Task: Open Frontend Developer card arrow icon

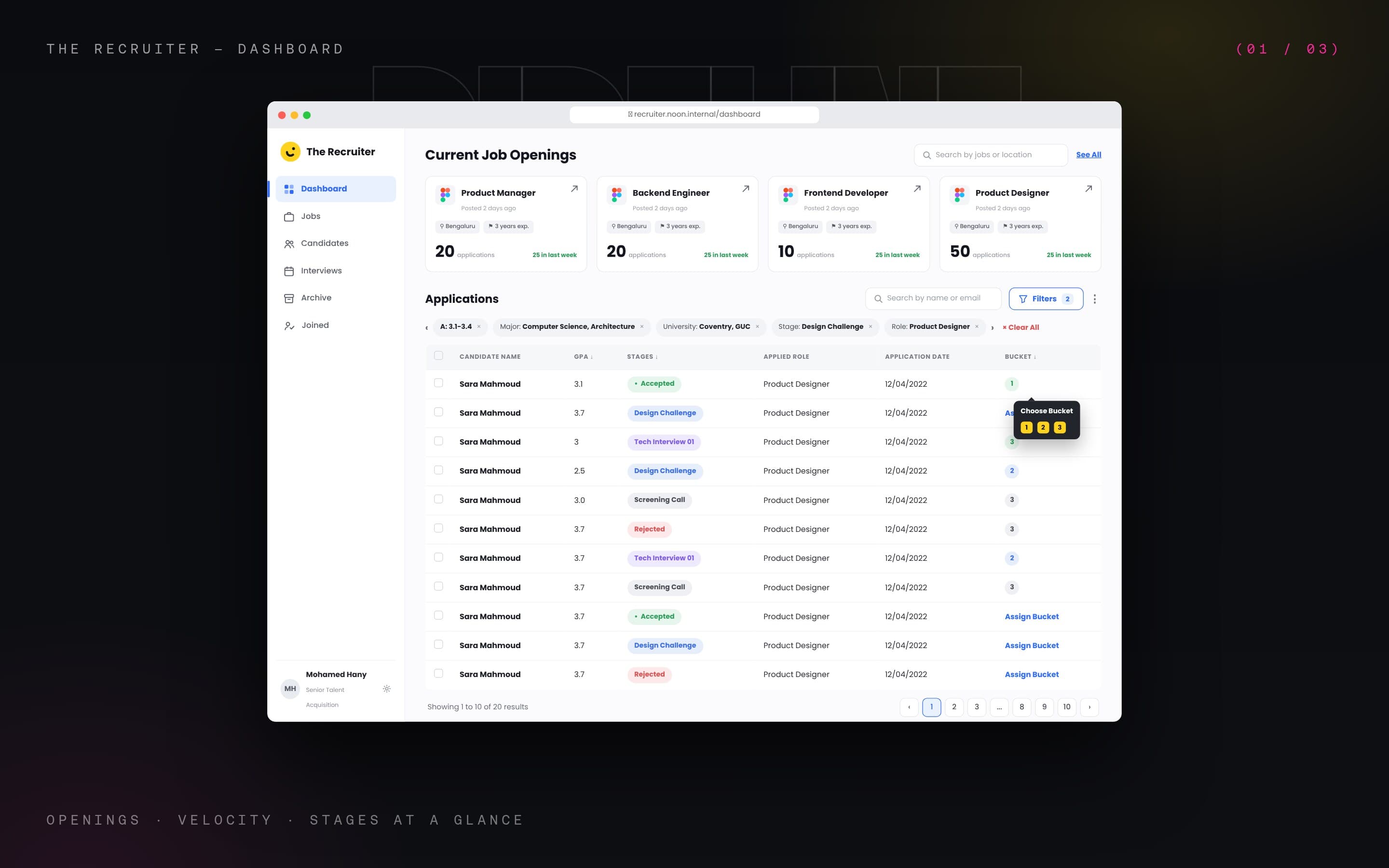Action: [x=917, y=189]
